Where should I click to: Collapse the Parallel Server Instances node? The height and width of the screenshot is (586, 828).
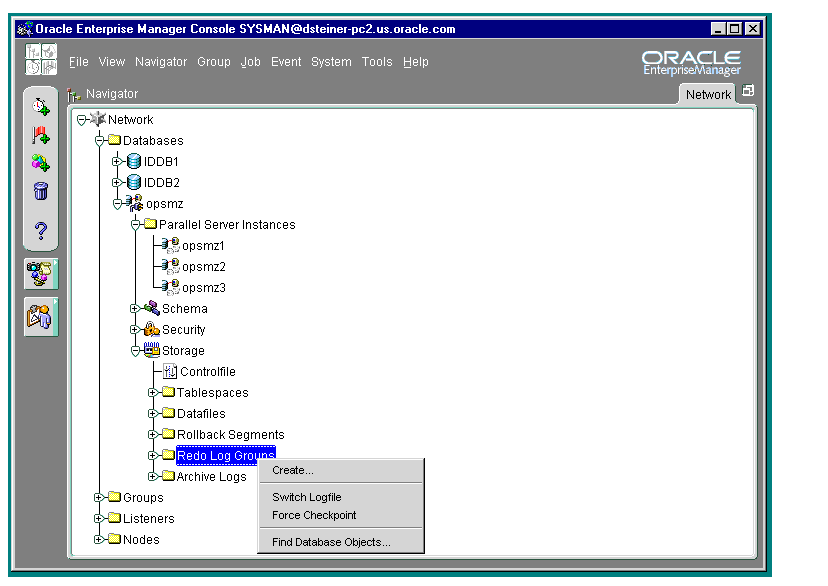click(x=135, y=225)
